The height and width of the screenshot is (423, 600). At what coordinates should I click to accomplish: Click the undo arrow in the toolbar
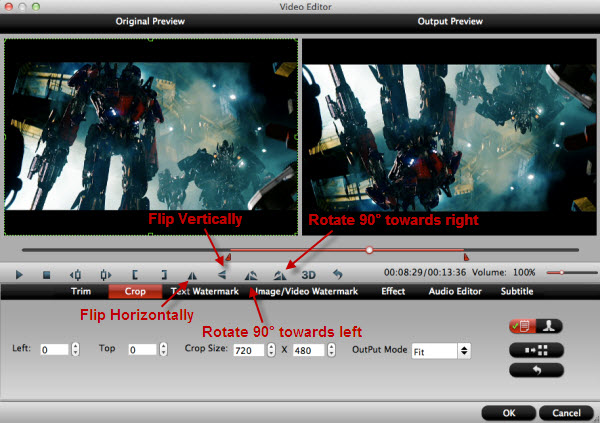coord(338,274)
